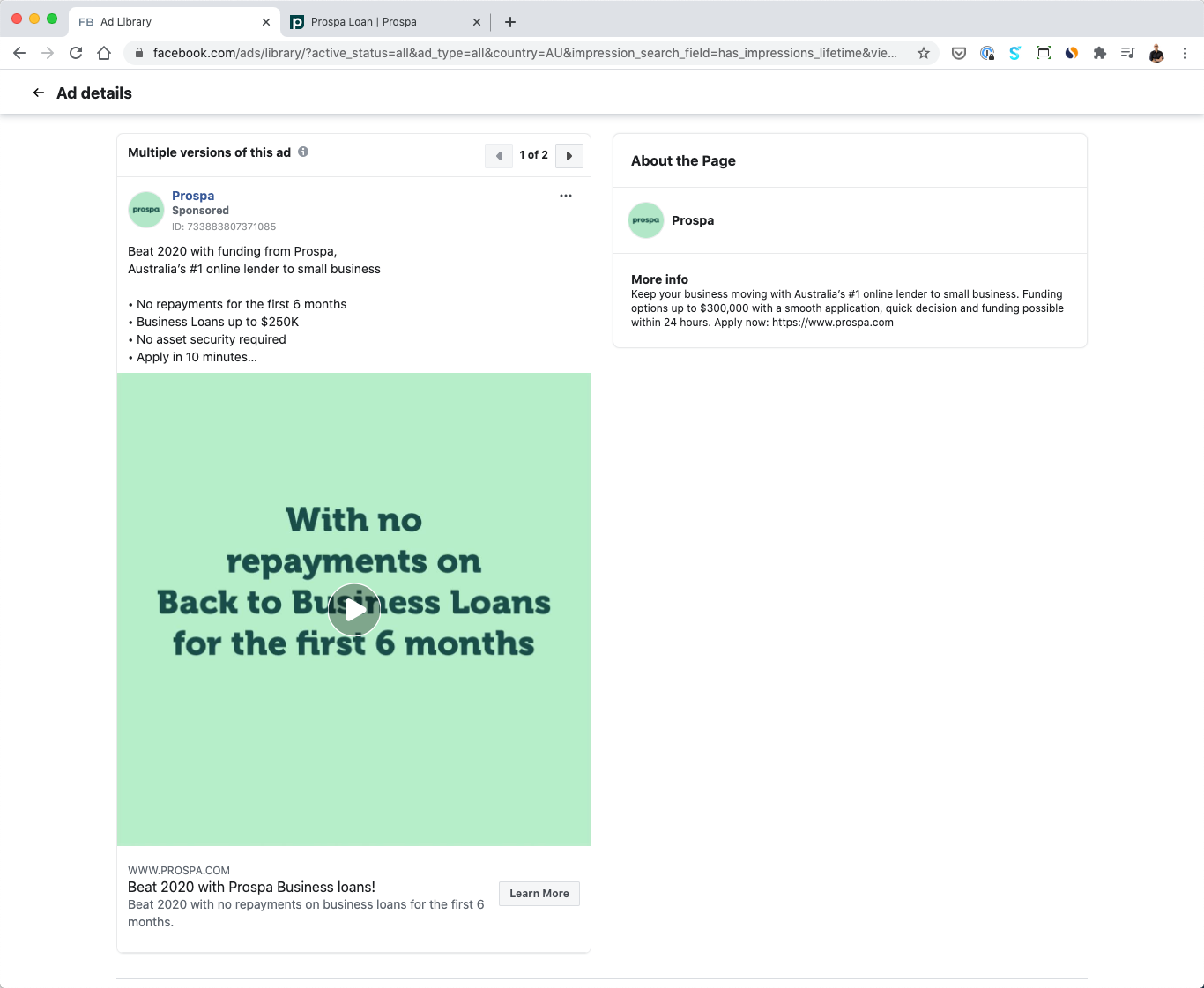Close the Ad Library tab
This screenshot has height=988, width=1204.
pyautogui.click(x=266, y=22)
